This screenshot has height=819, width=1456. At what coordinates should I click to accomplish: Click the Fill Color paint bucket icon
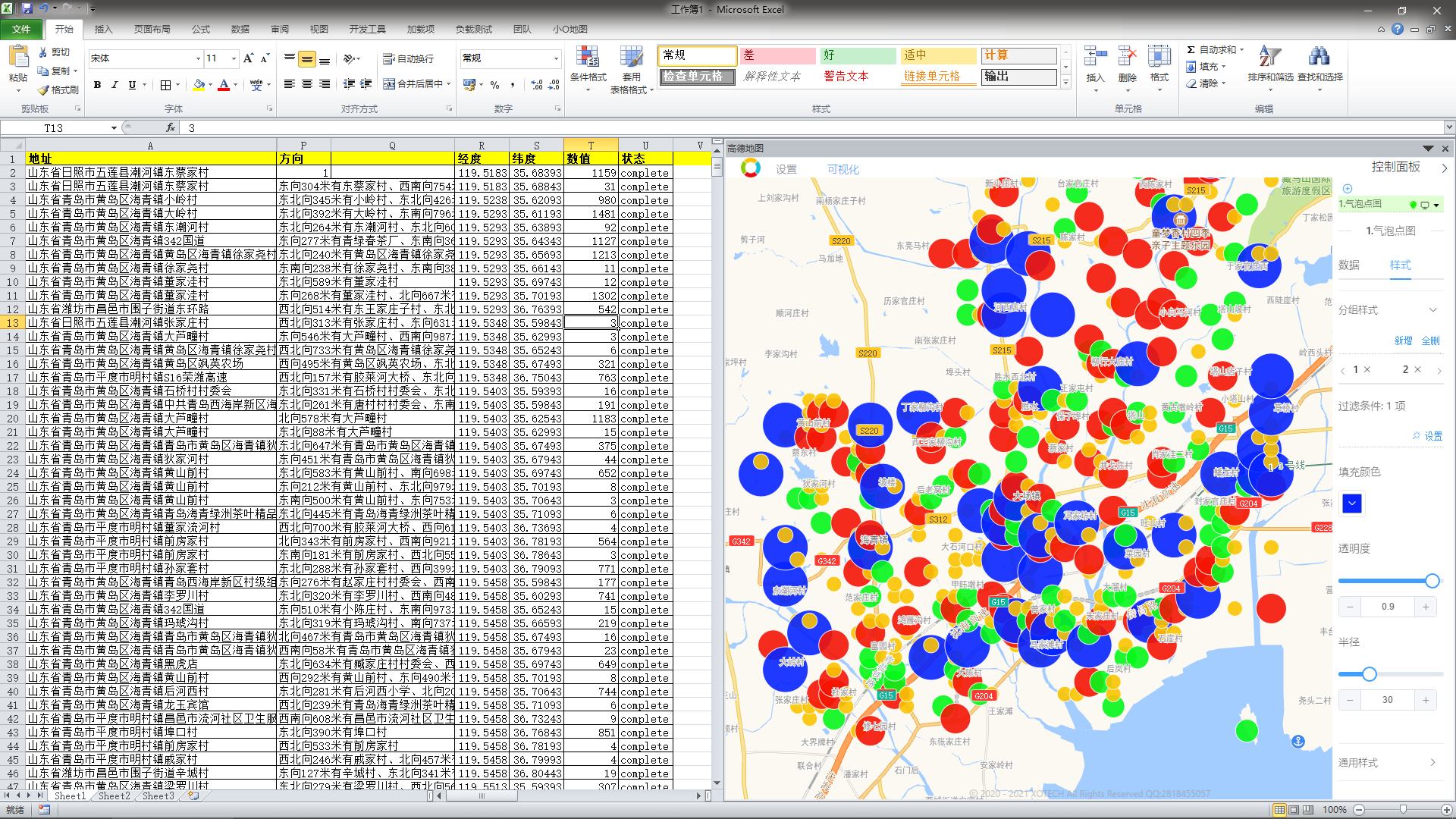199,85
